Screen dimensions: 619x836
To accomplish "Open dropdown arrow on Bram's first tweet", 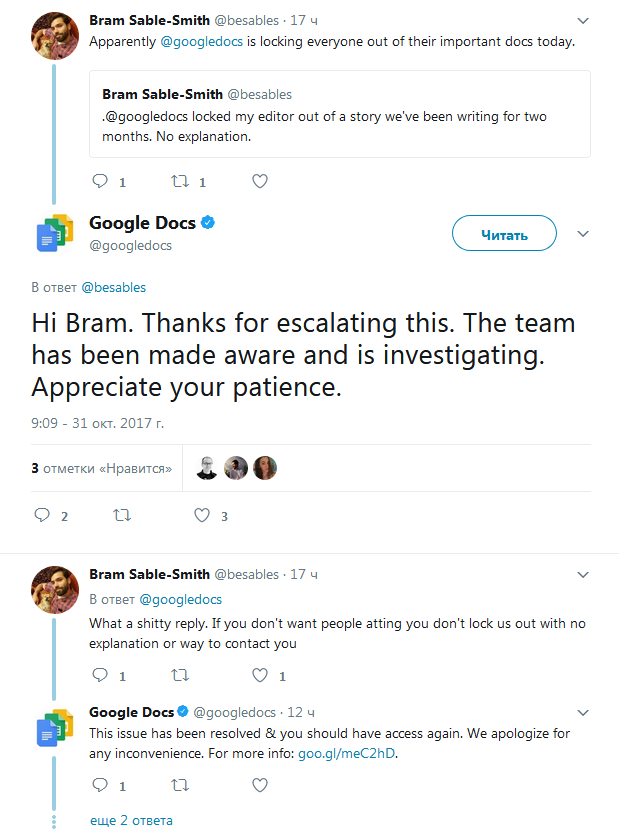I will 584,20.
